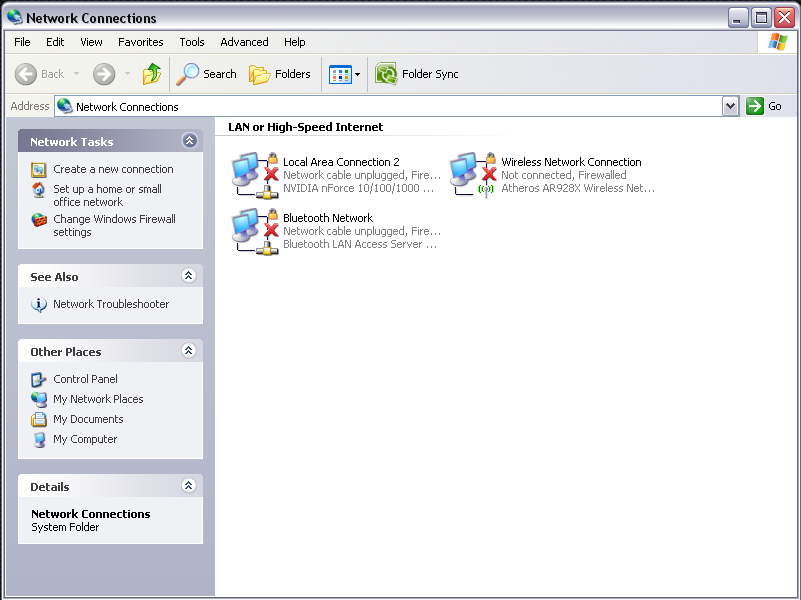Click the My Network Places icon
Screen dimensions: 801x600
(39, 399)
